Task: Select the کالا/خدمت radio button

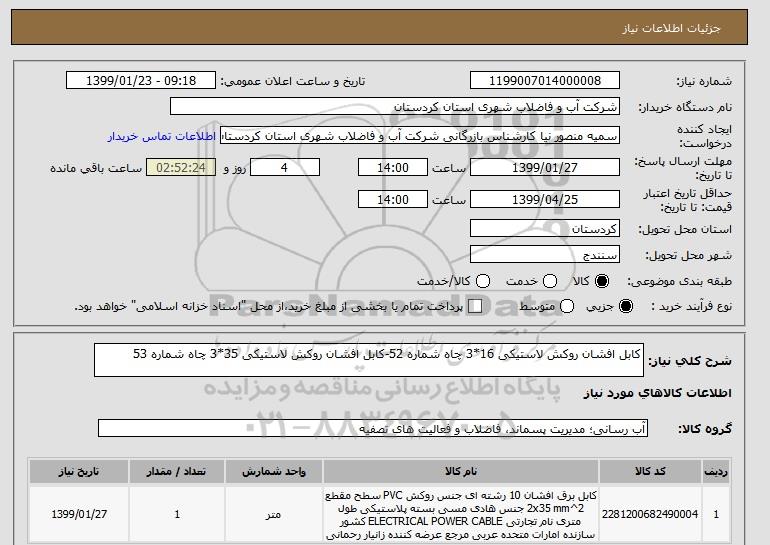Action: (x=483, y=281)
